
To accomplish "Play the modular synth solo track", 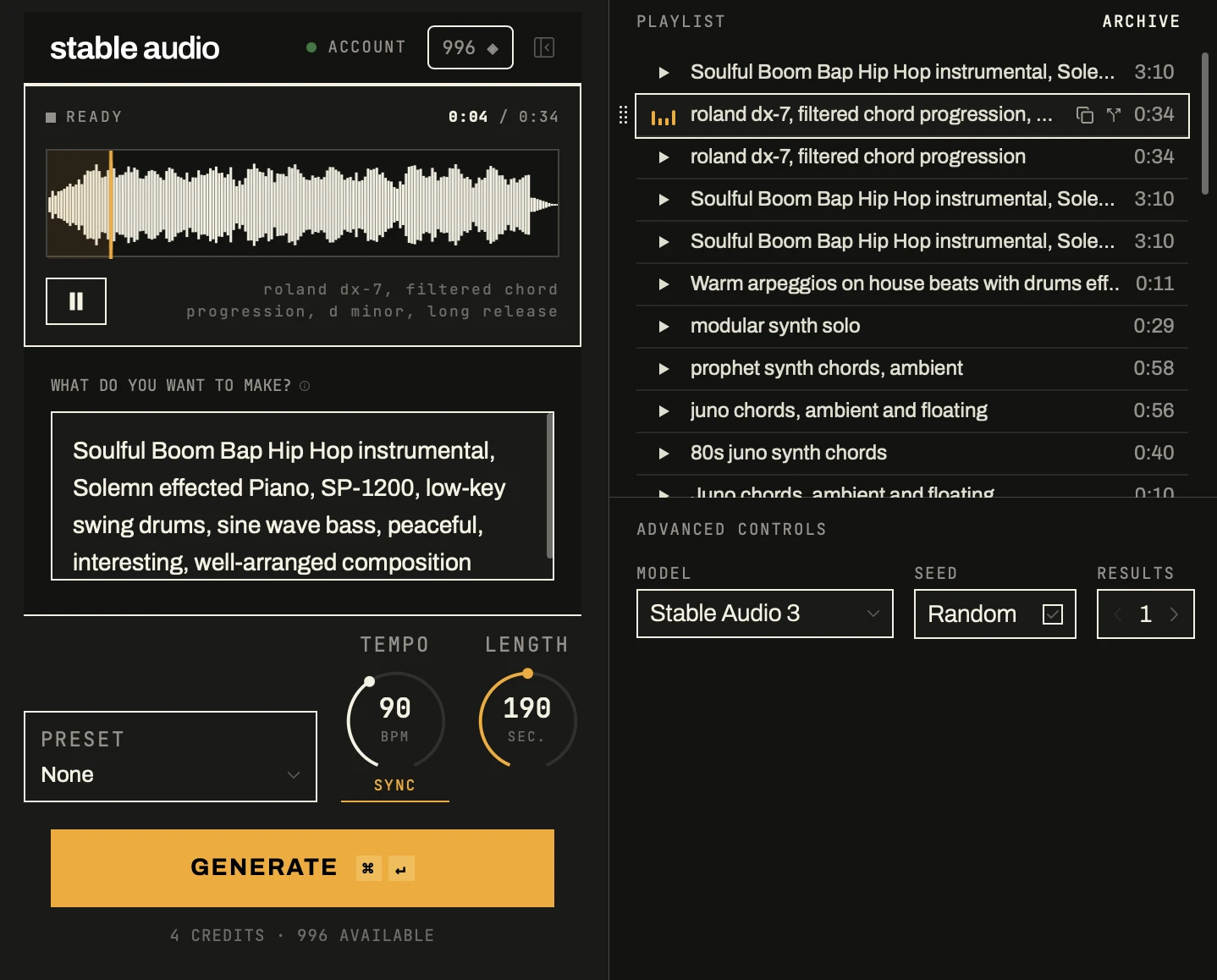I will [664, 327].
